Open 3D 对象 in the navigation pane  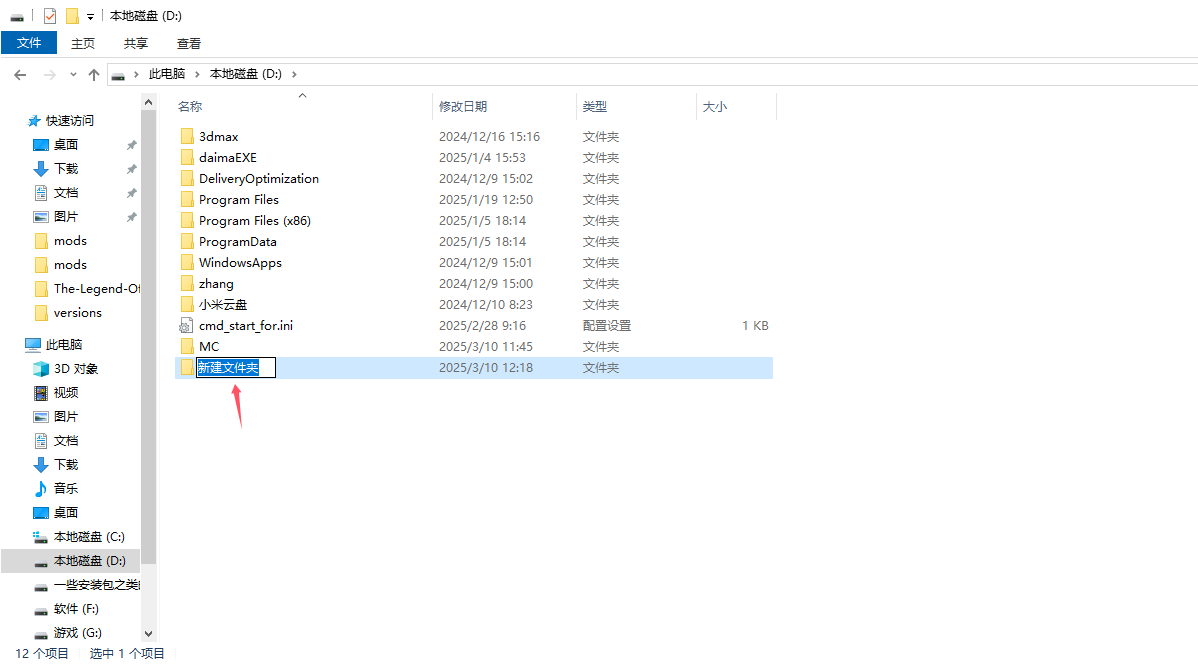click(75, 369)
